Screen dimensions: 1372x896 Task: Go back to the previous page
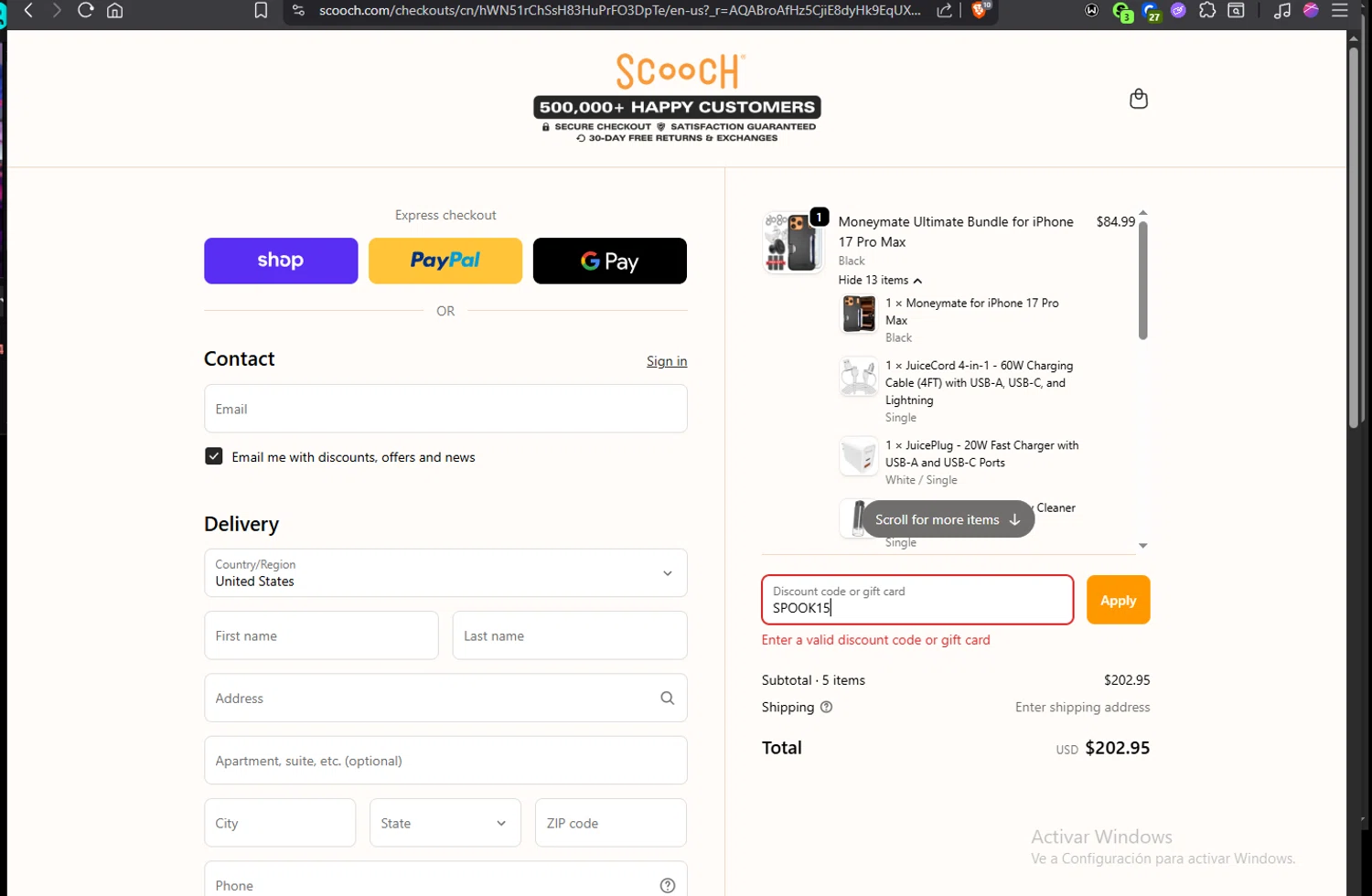pos(28,10)
